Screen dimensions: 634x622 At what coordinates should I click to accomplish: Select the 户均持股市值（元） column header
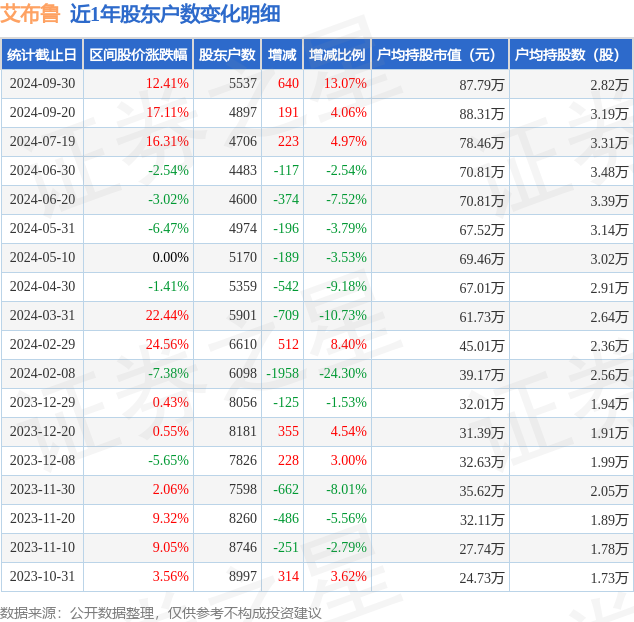tap(440, 55)
